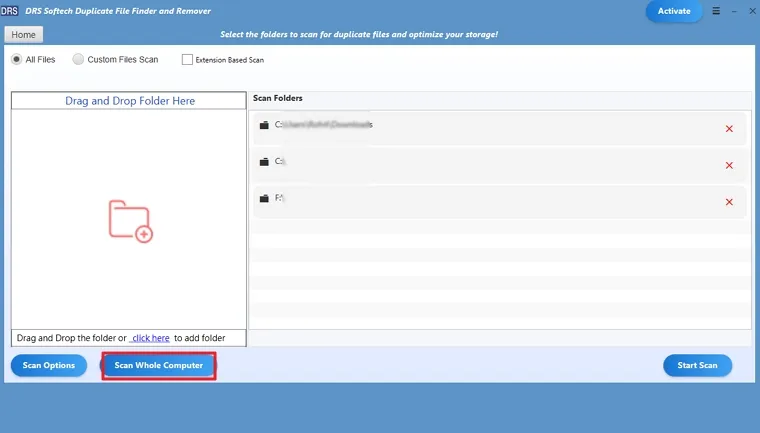760x433 pixels.
Task: Click the folder icon of the F: drive row
Action: [x=264, y=198]
